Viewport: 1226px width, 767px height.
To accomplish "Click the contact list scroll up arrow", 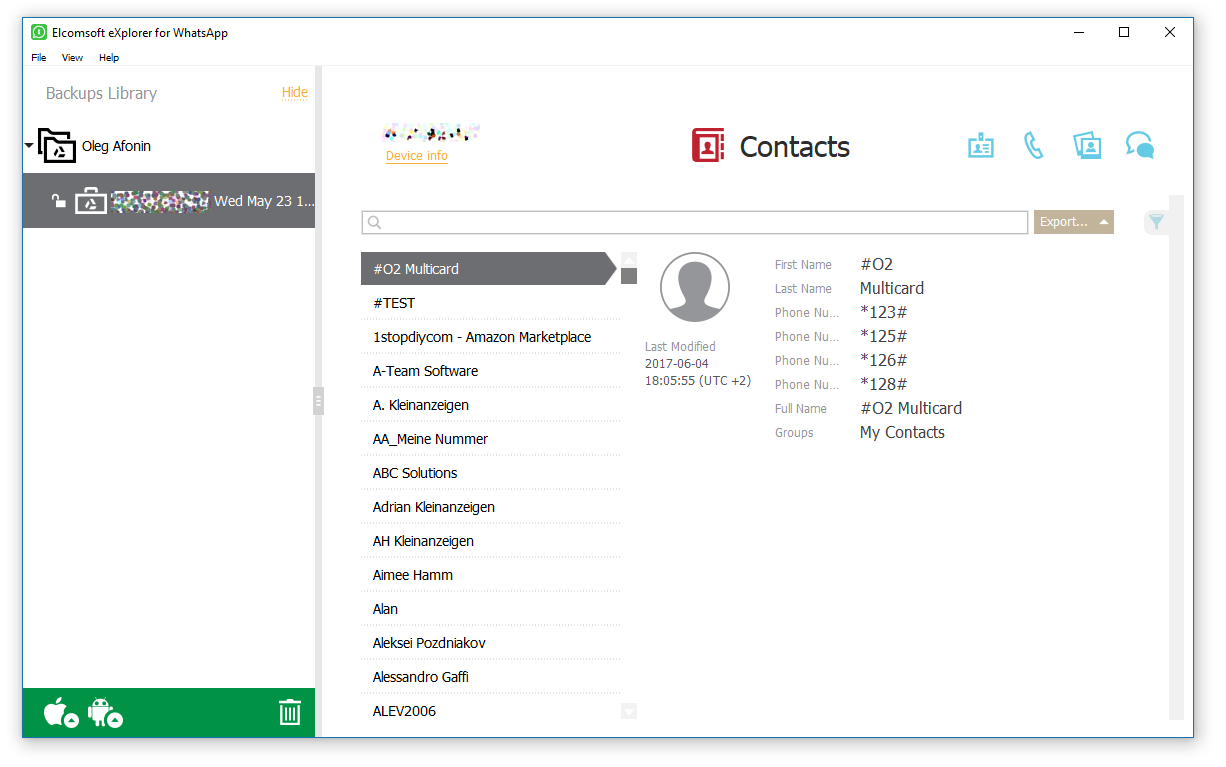I will (x=629, y=259).
